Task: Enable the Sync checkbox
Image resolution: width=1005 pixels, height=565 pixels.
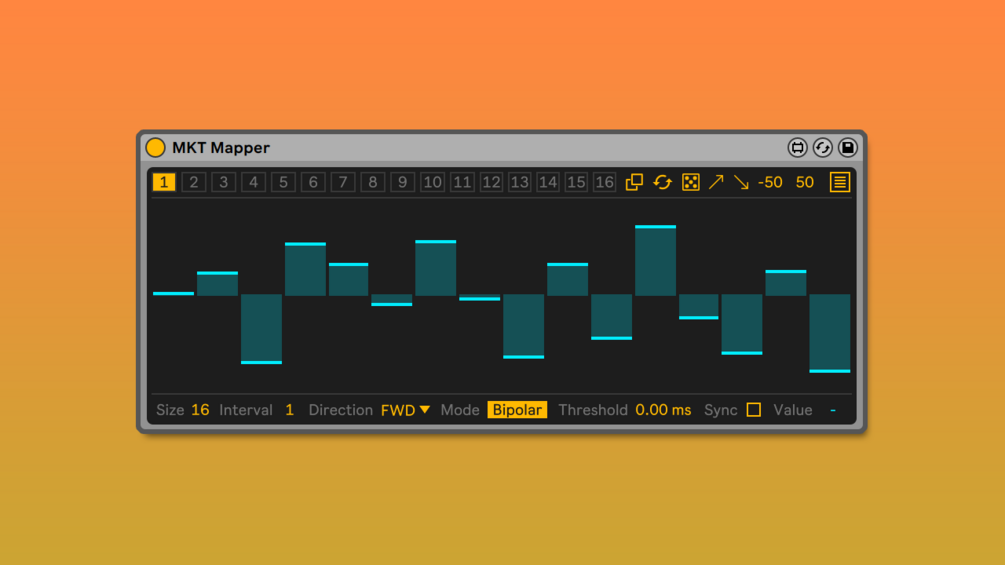Action: coord(754,409)
